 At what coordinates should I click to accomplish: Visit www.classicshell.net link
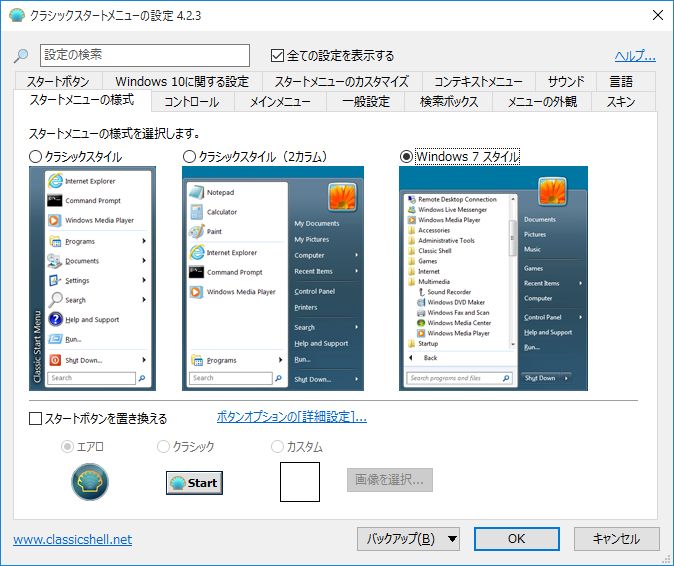pos(72,539)
